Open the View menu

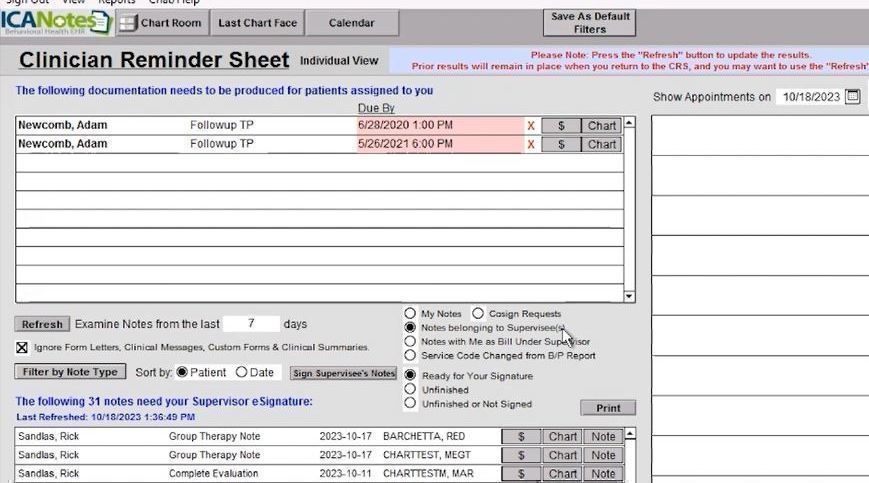pyautogui.click(x=74, y=2)
